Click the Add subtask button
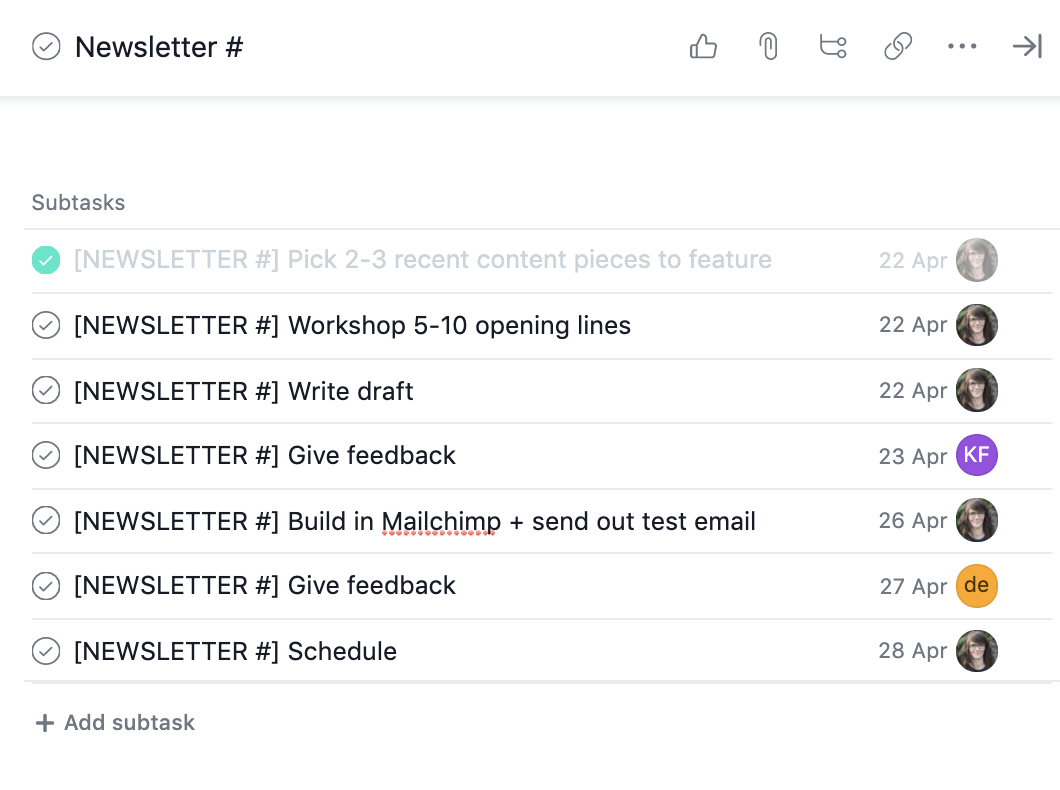Image resolution: width=1060 pixels, height=790 pixels. pos(115,723)
